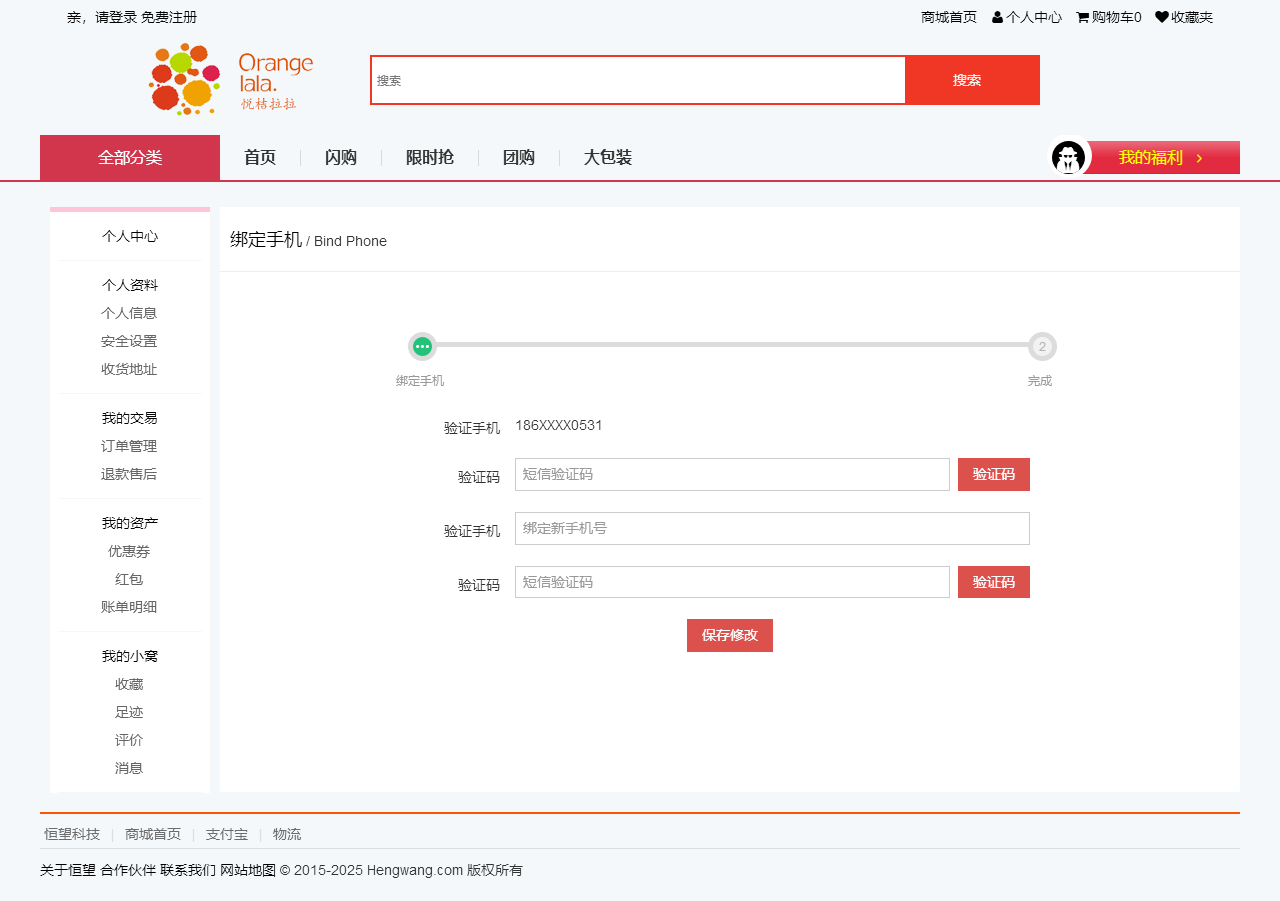Expand the 全部分类 category menu
Viewport: 1280px width, 901px height.
click(x=130, y=158)
